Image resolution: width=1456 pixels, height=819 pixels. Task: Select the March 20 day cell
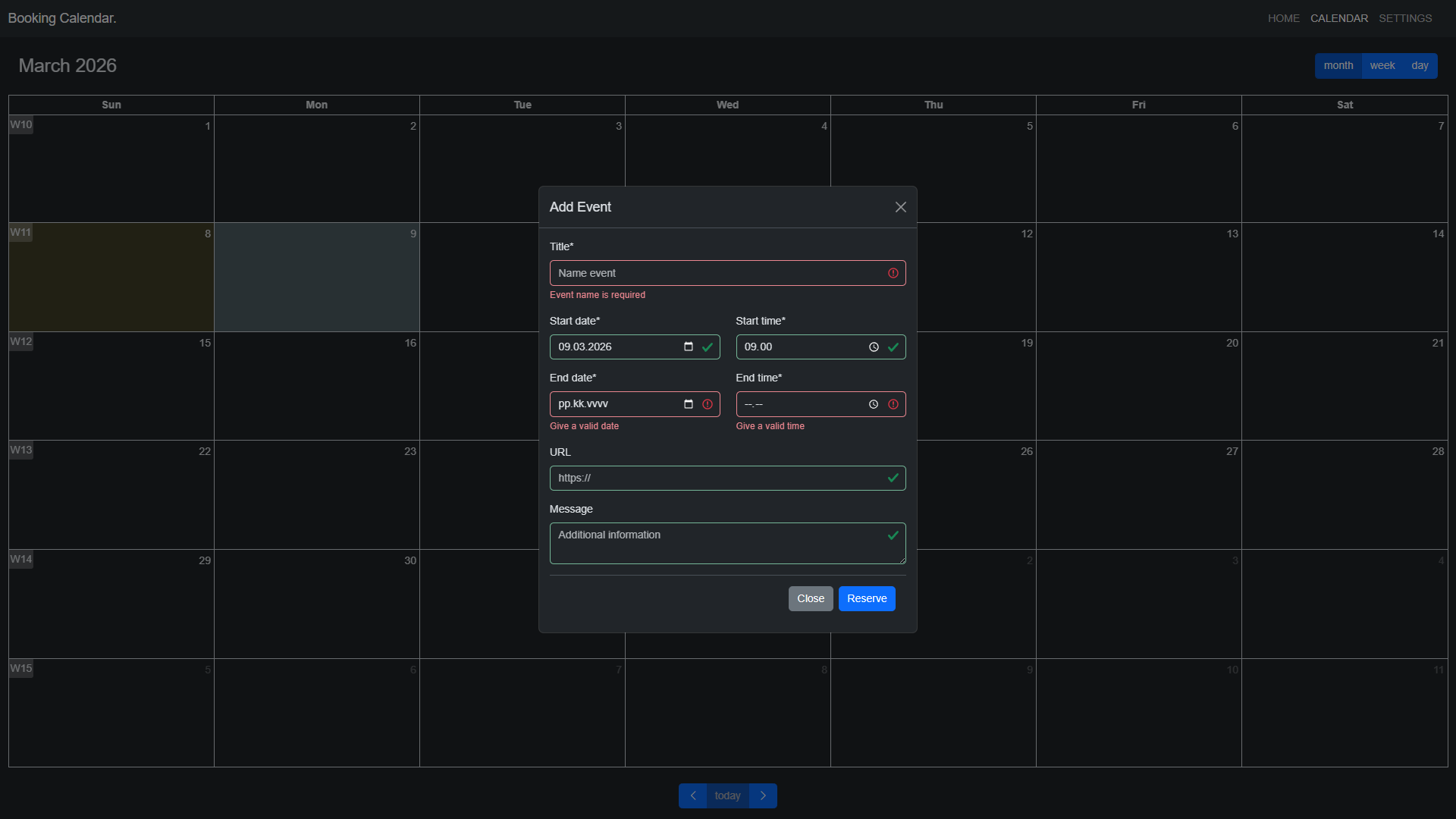pyautogui.click(x=1138, y=387)
